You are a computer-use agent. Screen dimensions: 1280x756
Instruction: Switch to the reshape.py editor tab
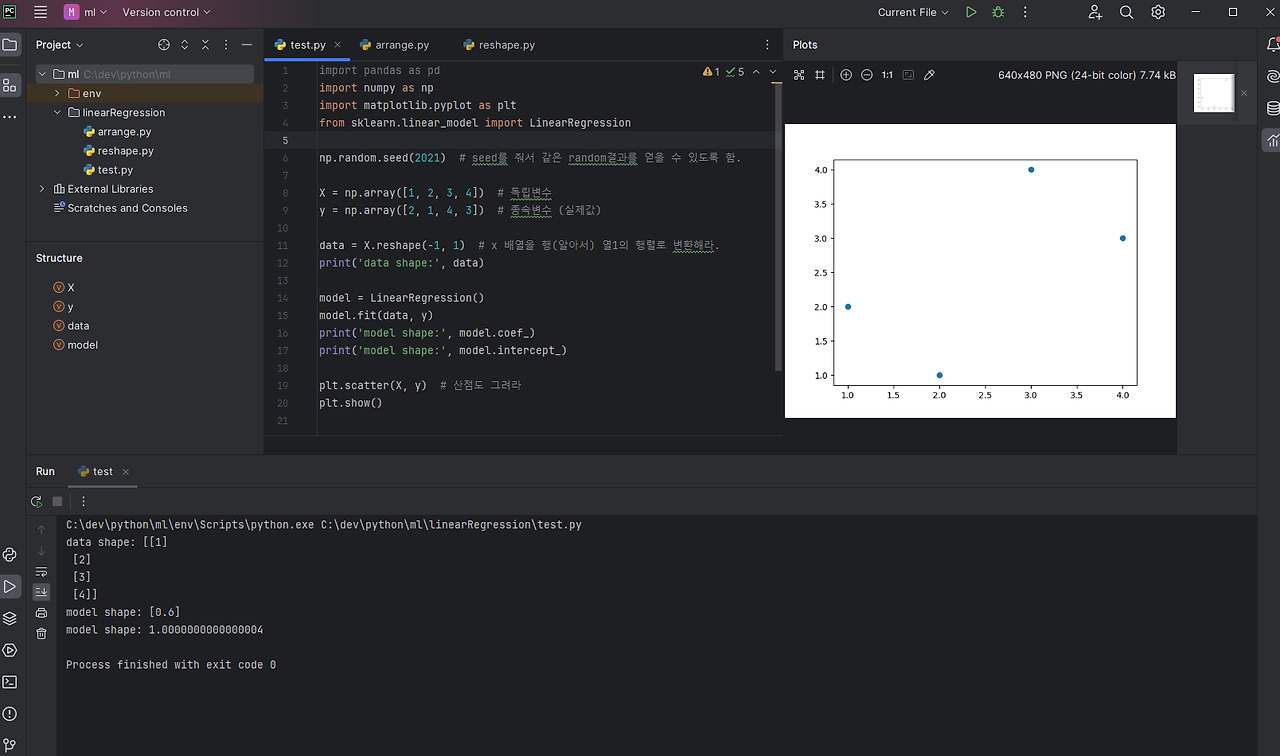pos(506,45)
